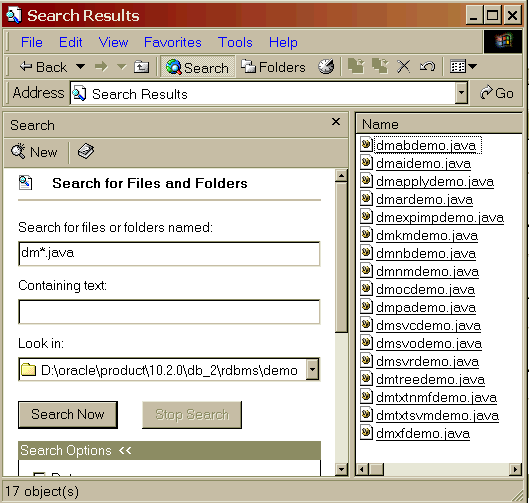The width and height of the screenshot is (529, 503).
Task: Click the Move To toolbar icon
Action: point(356,66)
